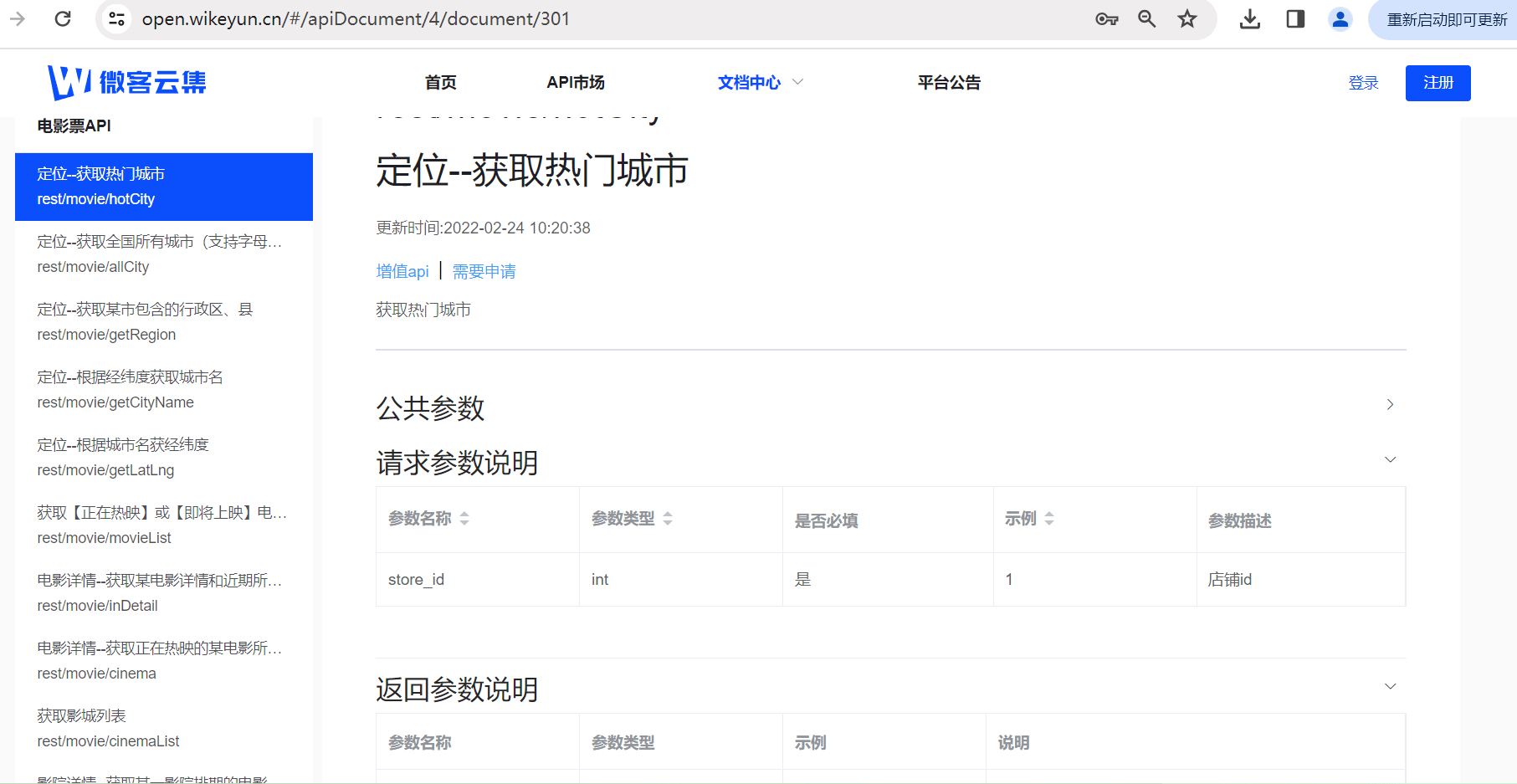
Task: Go to 首页 in the top navigation
Action: coord(441,82)
